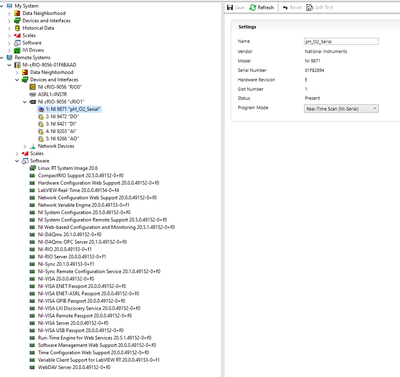400x377 pixels.
Task: Collapse the NI-cRIO-9056-01F6BAAD node
Action: click(9, 65)
